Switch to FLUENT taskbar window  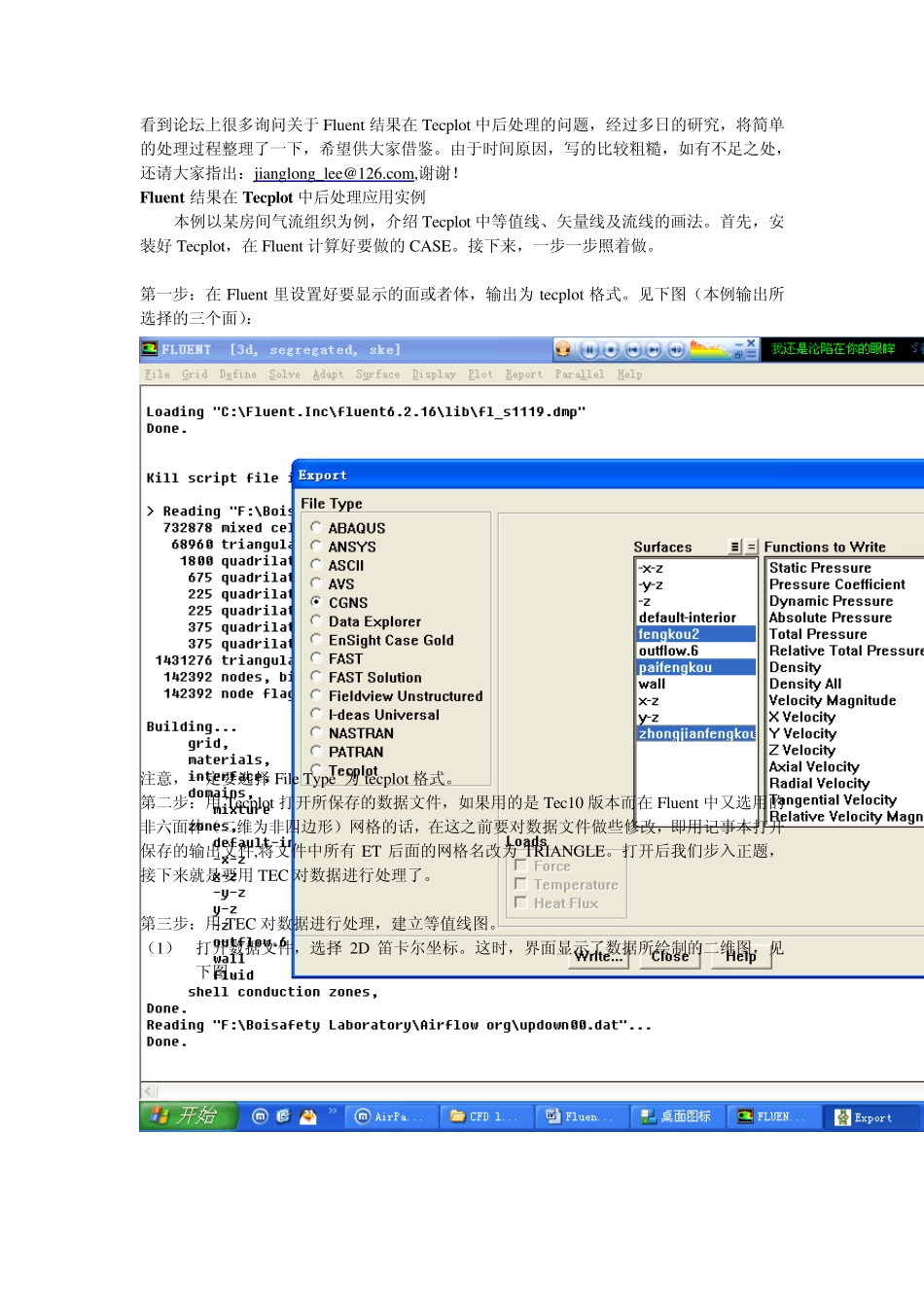tap(771, 1117)
